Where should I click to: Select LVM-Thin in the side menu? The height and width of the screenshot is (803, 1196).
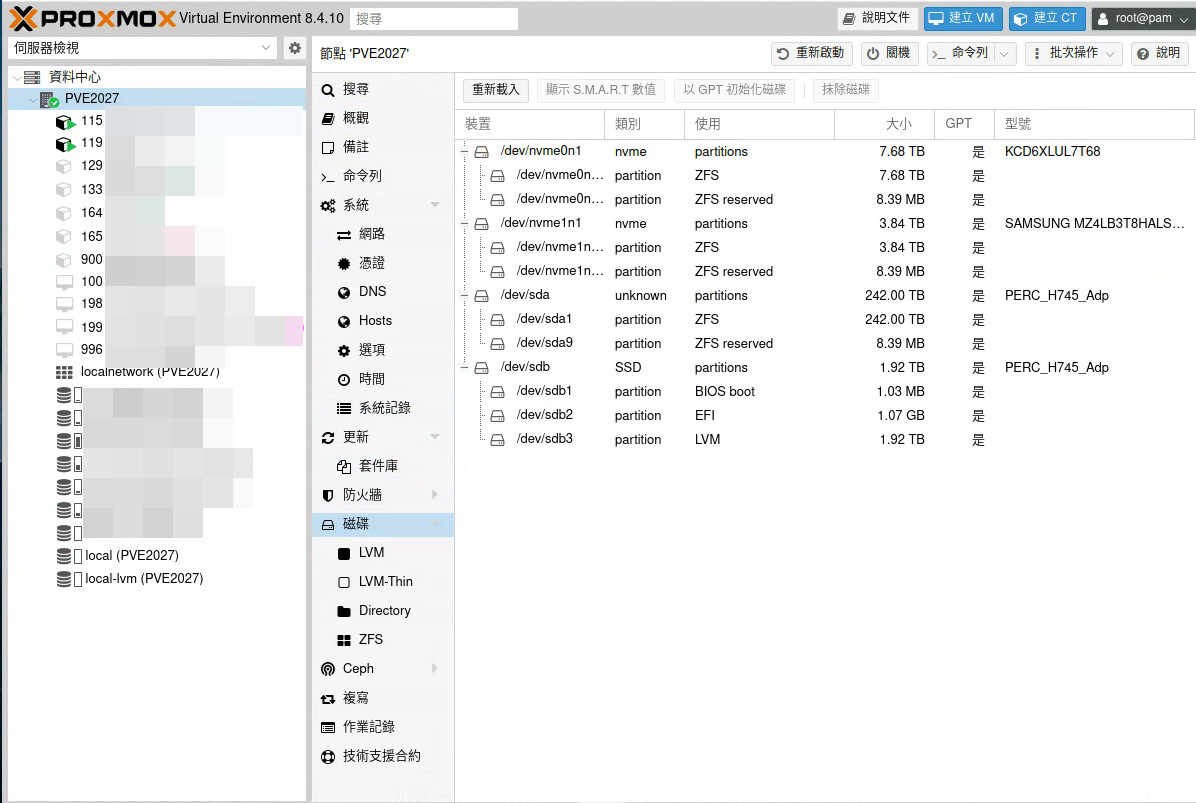pos(385,582)
